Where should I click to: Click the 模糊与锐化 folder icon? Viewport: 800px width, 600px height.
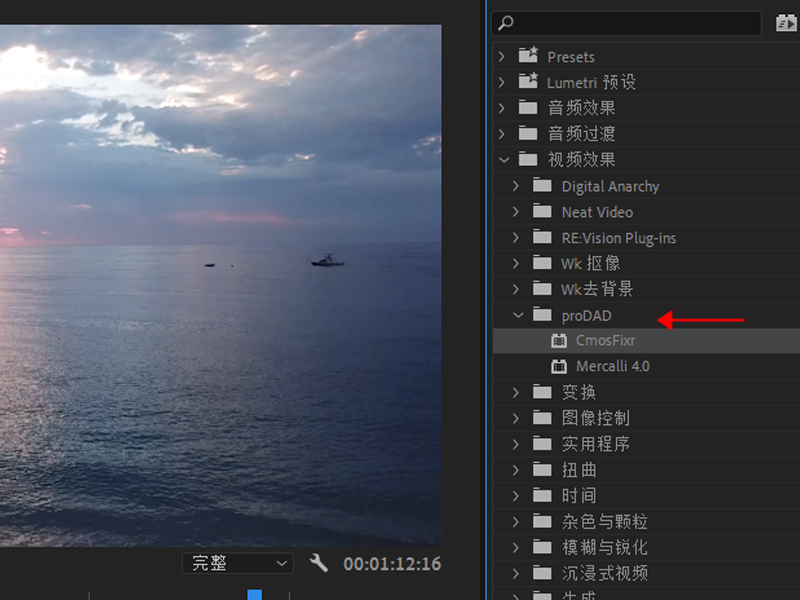(542, 547)
